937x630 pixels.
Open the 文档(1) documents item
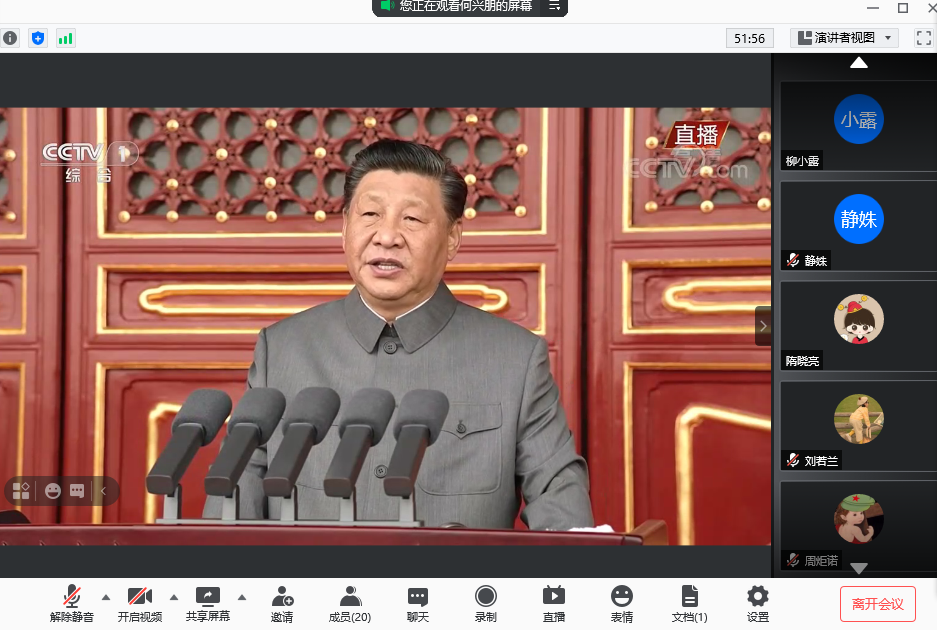pyautogui.click(x=689, y=603)
